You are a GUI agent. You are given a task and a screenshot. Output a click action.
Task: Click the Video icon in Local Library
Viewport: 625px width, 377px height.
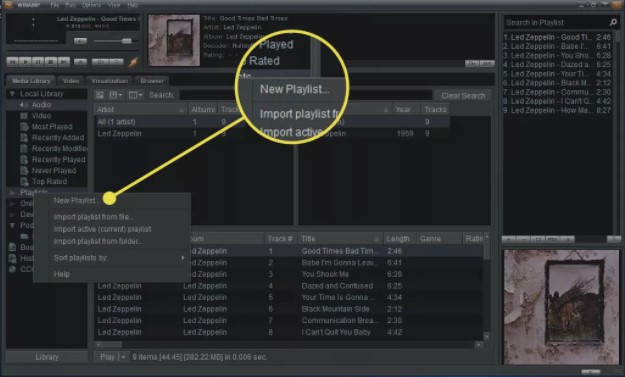click(24, 116)
